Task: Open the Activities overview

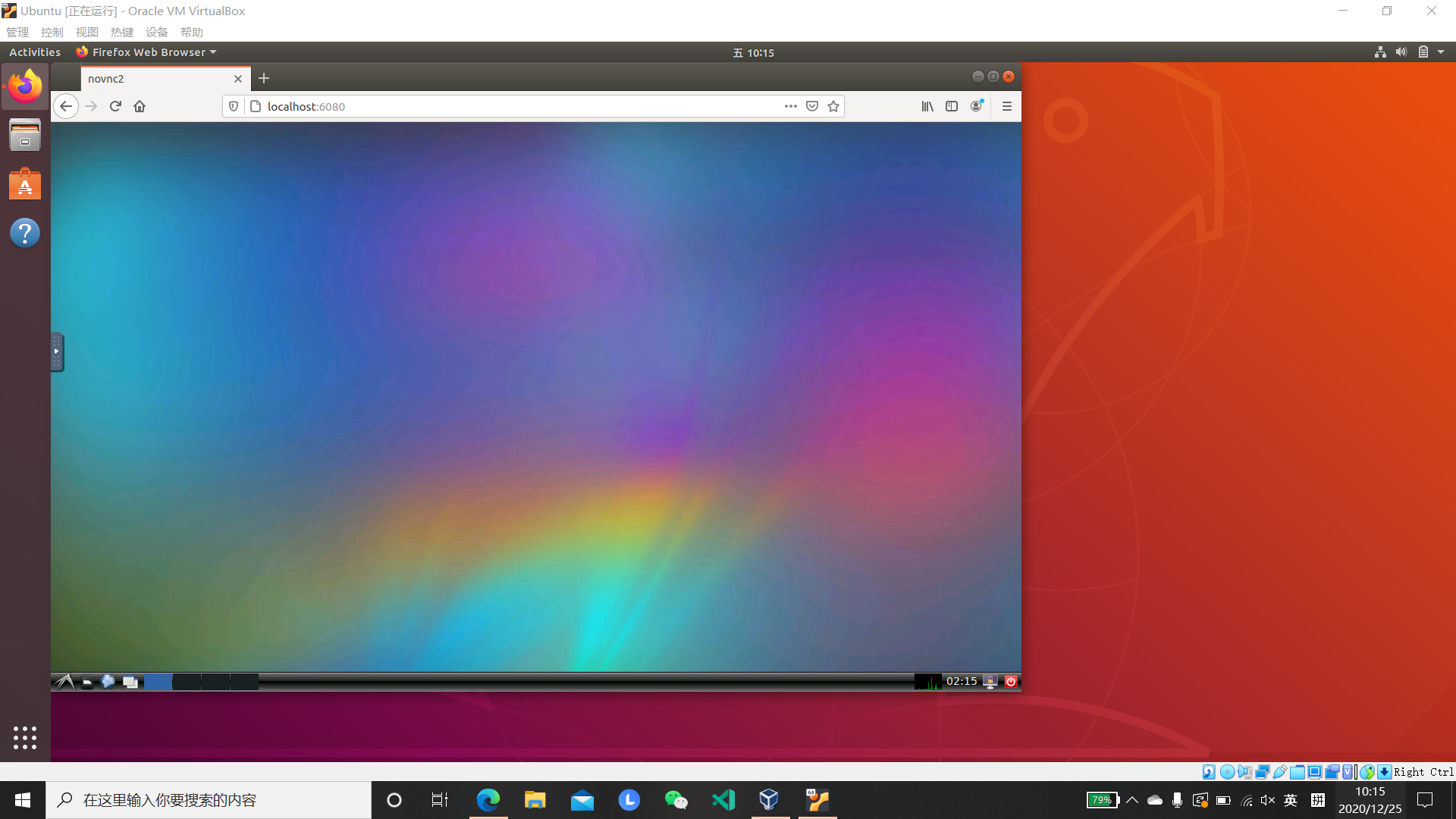Action: (35, 52)
